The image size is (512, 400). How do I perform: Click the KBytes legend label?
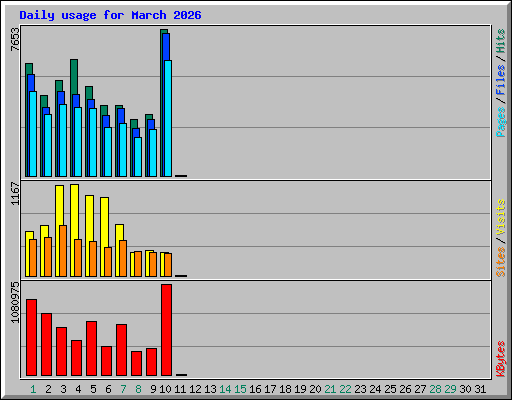(x=500, y=359)
